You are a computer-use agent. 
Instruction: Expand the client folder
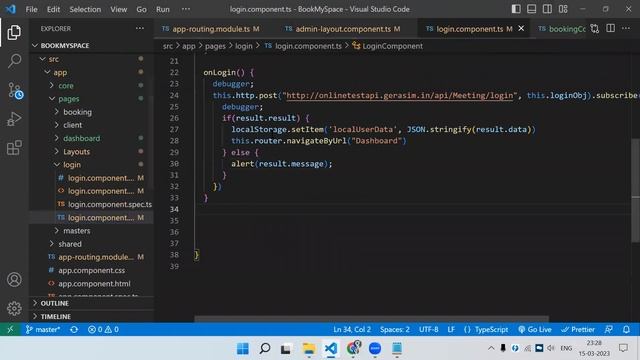point(72,125)
